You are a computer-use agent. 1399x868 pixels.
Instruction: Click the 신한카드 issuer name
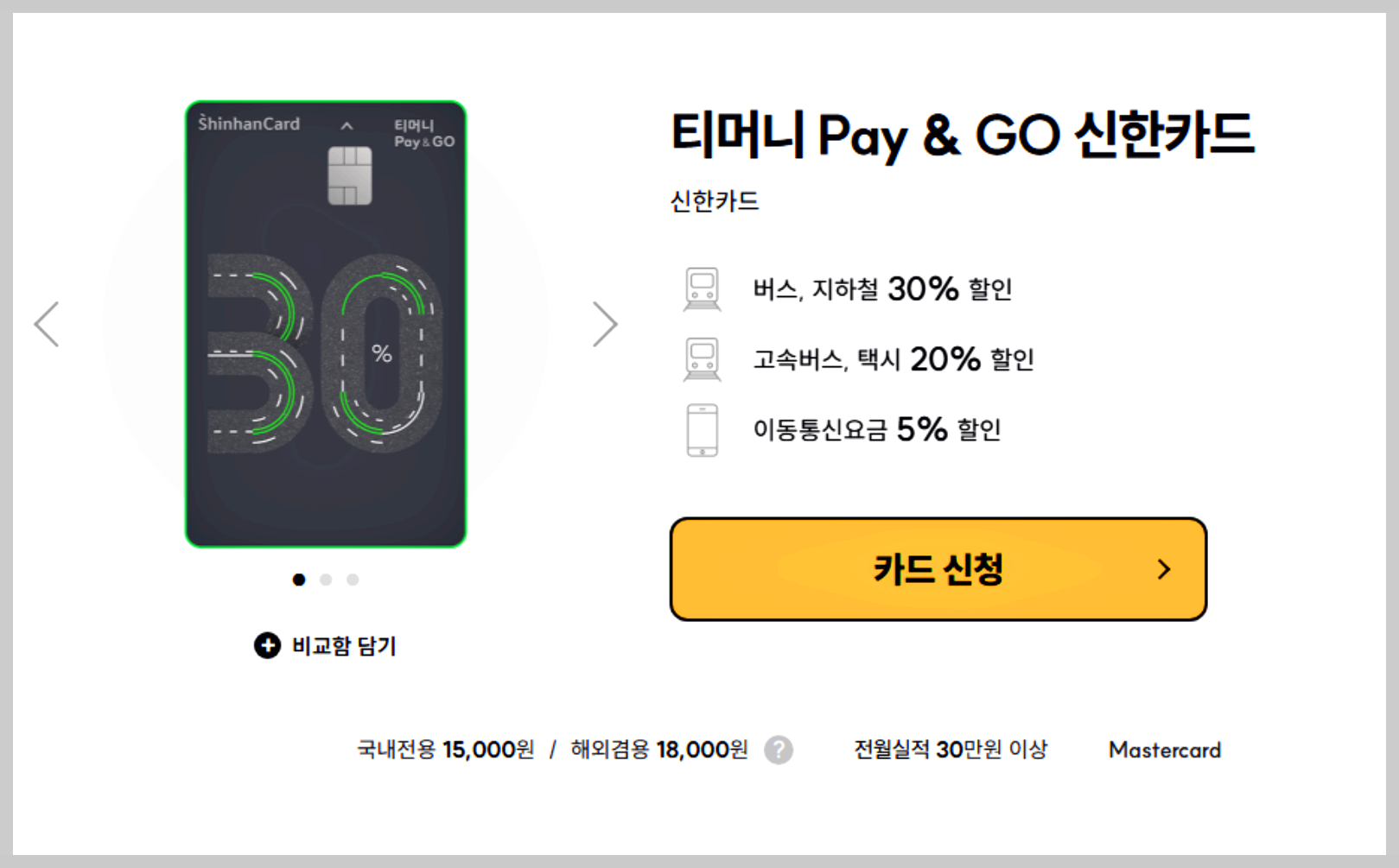(715, 200)
